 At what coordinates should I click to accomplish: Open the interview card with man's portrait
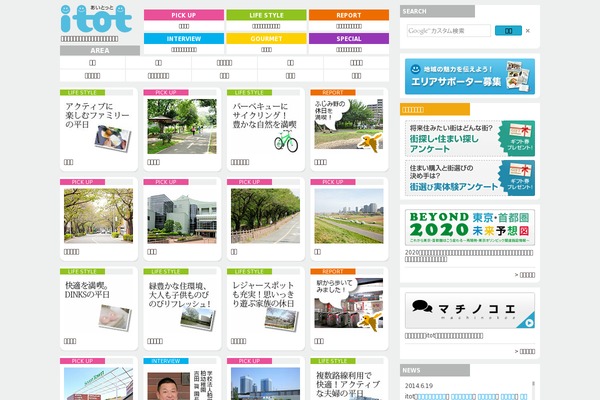pyautogui.click(x=182, y=379)
